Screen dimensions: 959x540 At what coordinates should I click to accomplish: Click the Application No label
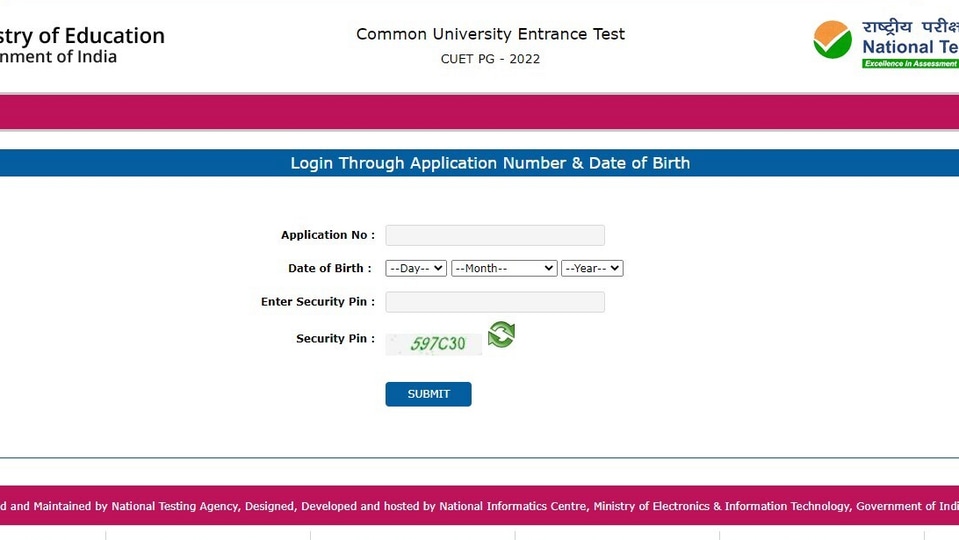(328, 235)
